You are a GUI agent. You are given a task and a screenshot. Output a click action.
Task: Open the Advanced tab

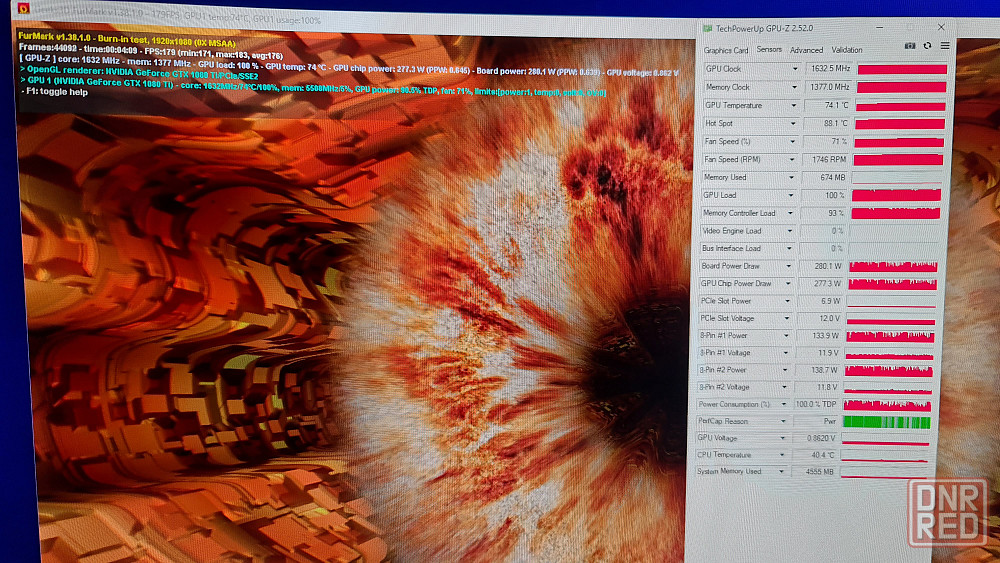pyautogui.click(x=806, y=50)
